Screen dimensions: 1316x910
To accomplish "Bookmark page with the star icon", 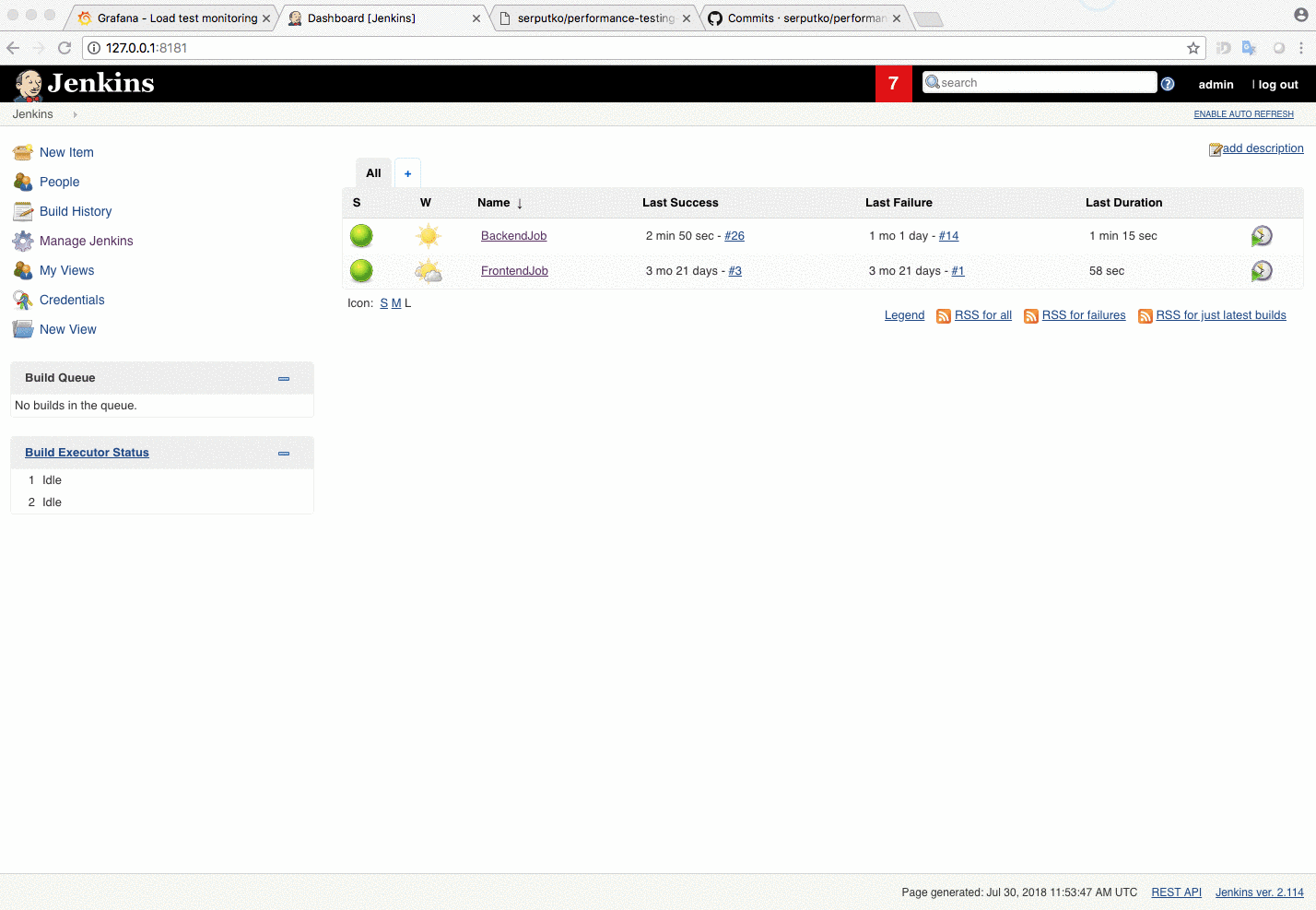I will 1193,48.
